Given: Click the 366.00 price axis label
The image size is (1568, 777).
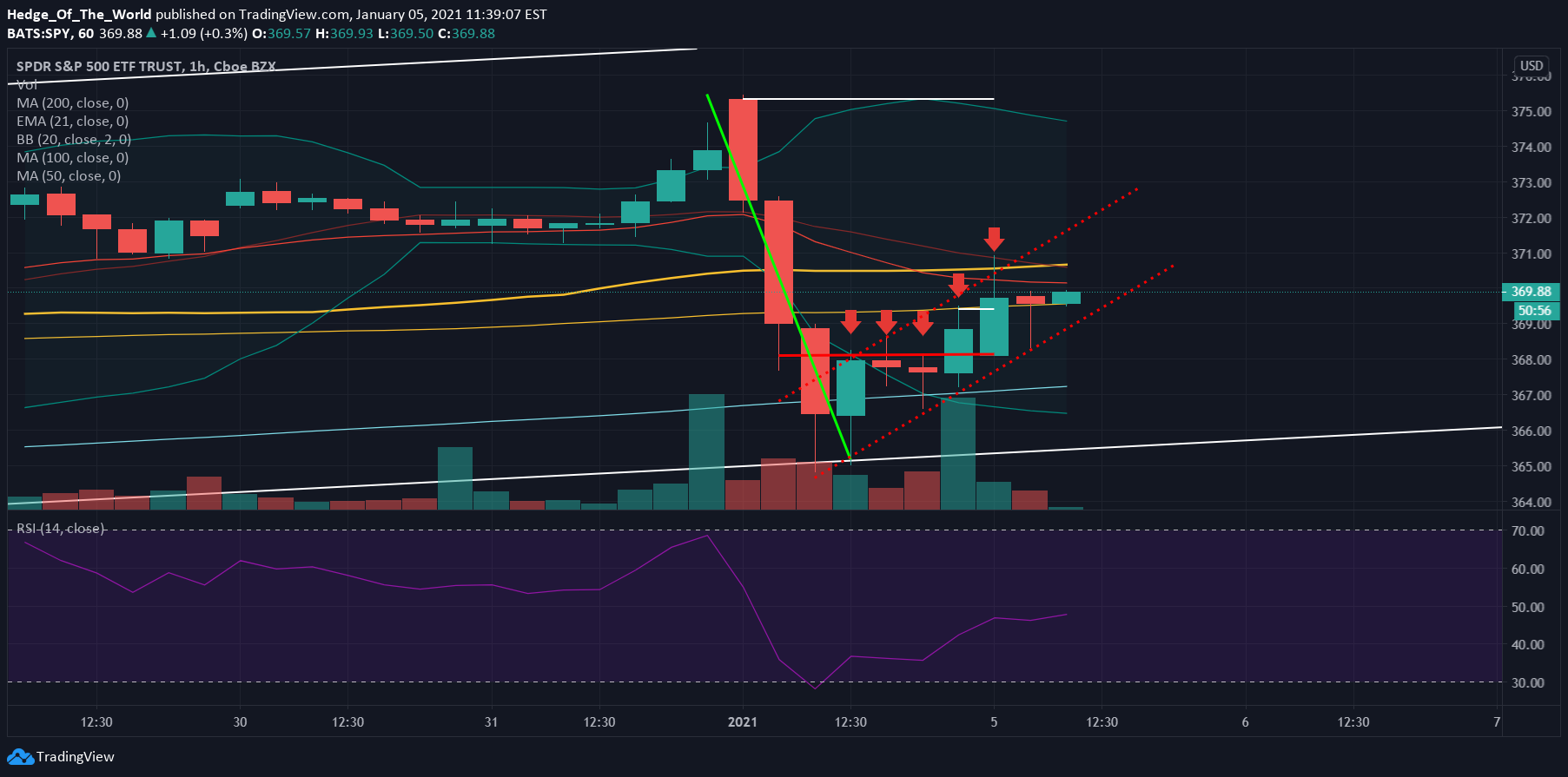Looking at the screenshot, I should point(1531,431).
